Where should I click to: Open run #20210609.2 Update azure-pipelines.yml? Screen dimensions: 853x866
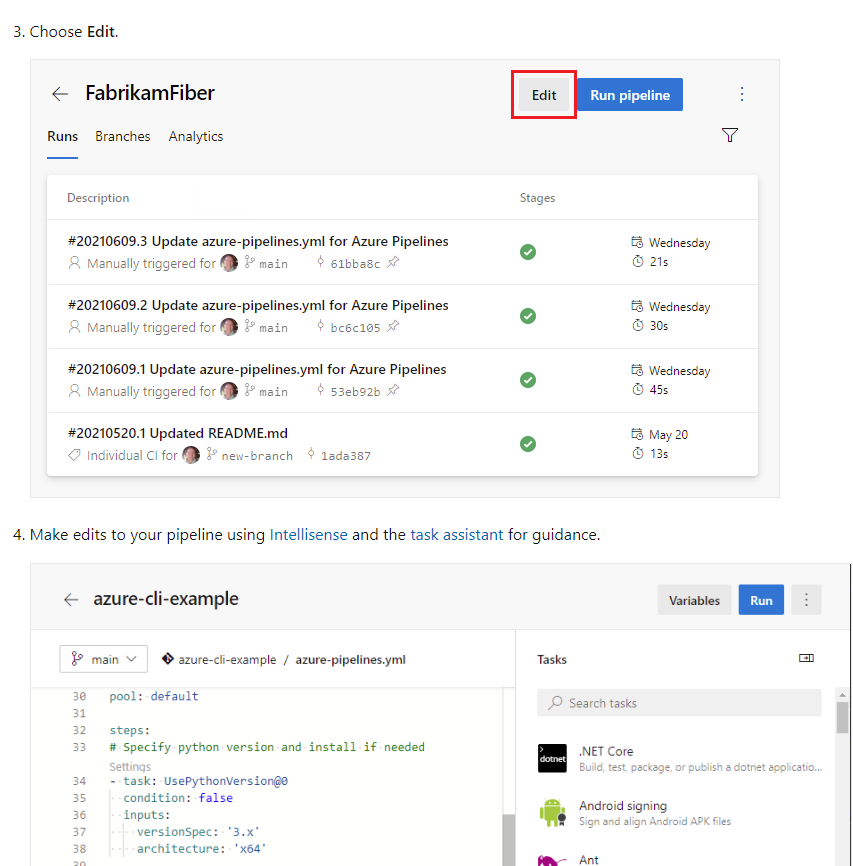click(258, 305)
